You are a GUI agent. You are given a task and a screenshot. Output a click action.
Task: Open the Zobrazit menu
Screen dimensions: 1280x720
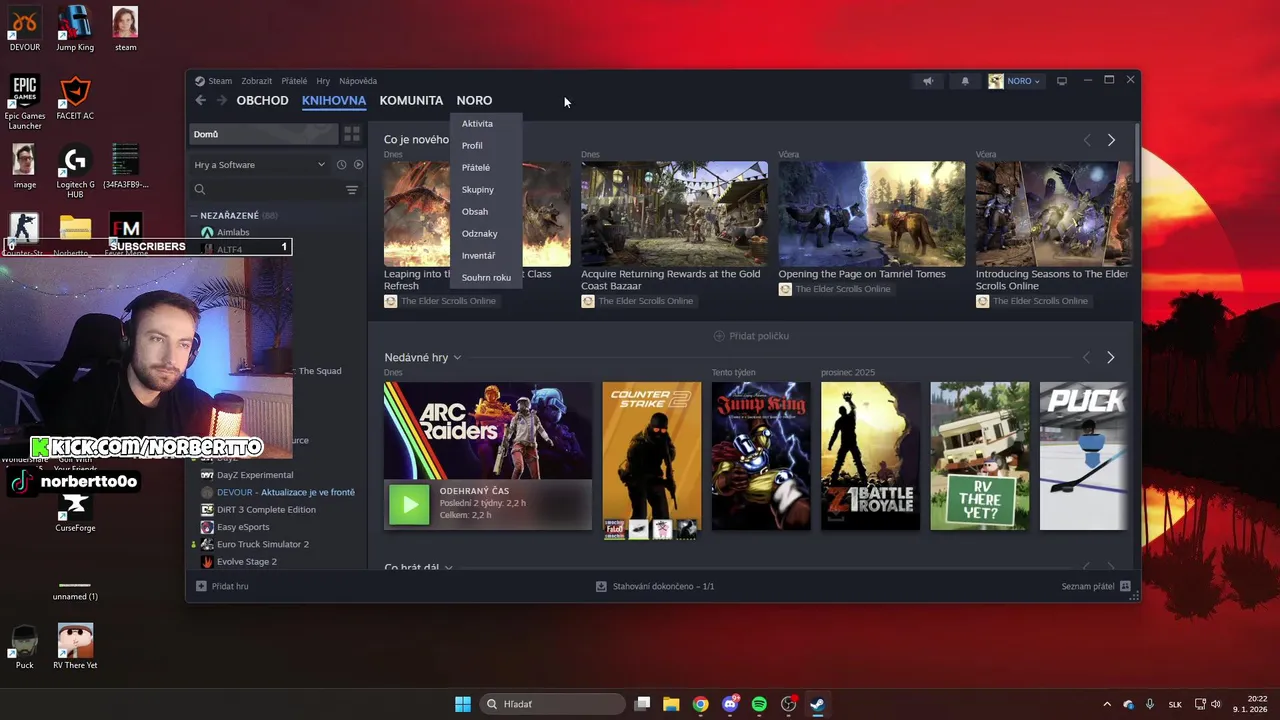(256, 81)
